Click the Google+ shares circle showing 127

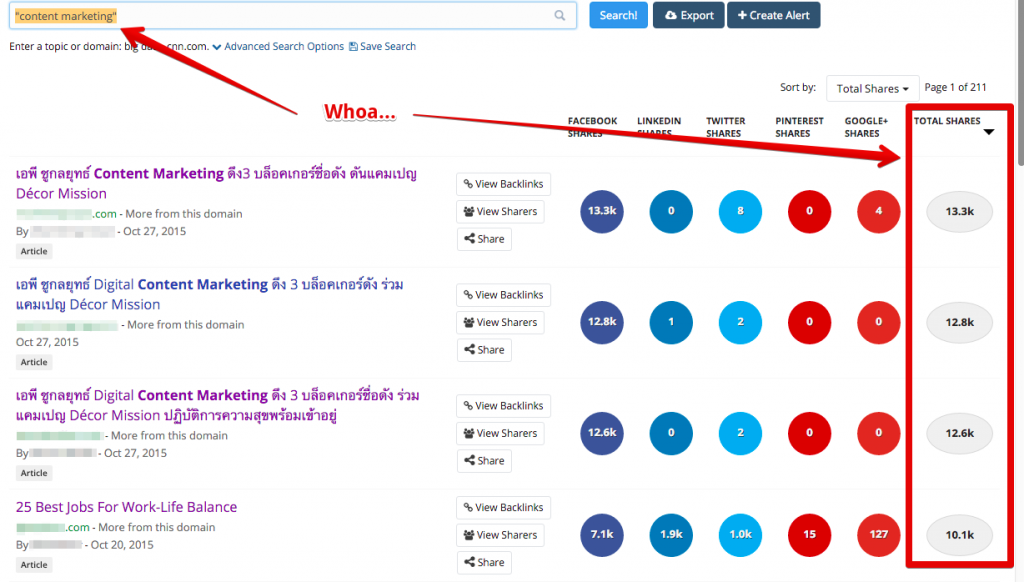coord(878,535)
